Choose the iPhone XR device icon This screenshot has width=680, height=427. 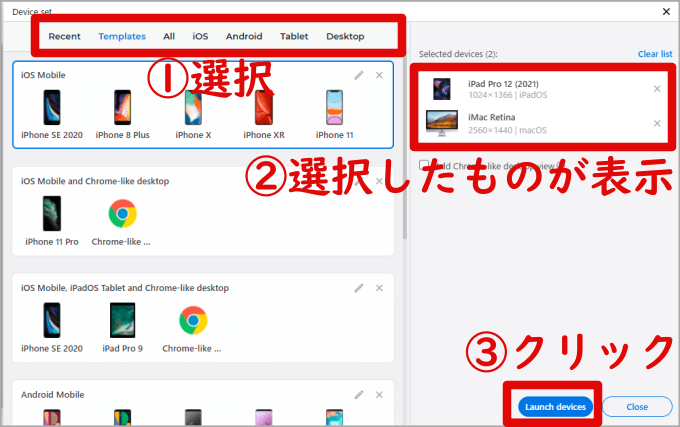tap(264, 108)
